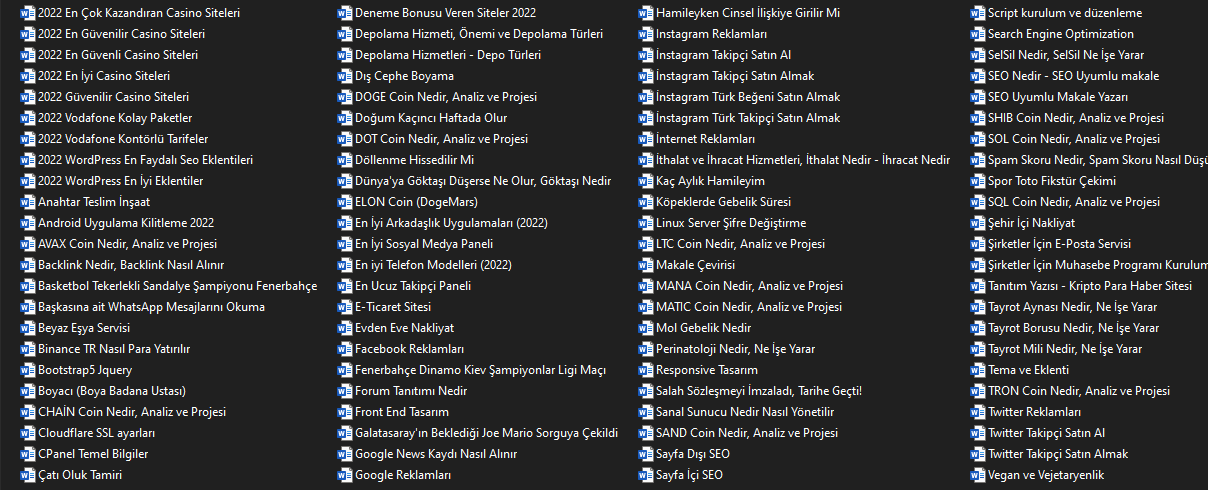The height and width of the screenshot is (490, 1208).
Task: Click the Word icon beside 'Beyaz Eşya Servisi'
Action: [27, 328]
